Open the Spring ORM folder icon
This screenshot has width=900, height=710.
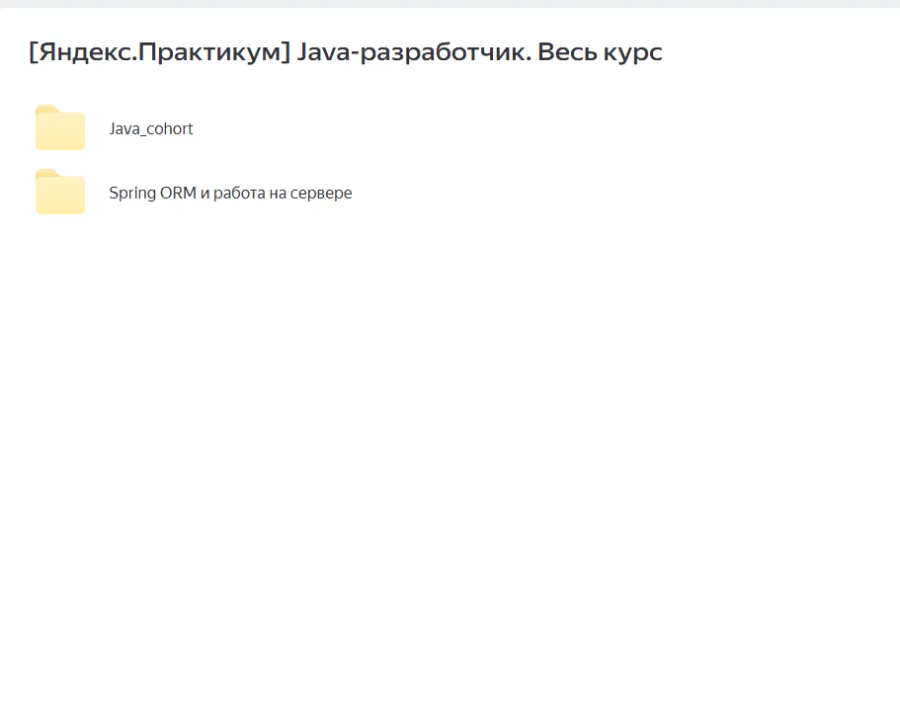[60, 193]
